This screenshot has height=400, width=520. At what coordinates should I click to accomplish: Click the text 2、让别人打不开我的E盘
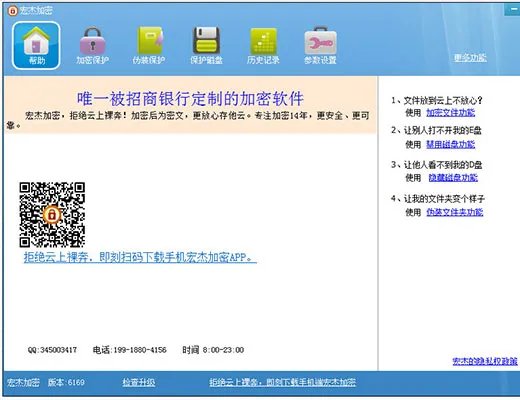click(436, 130)
